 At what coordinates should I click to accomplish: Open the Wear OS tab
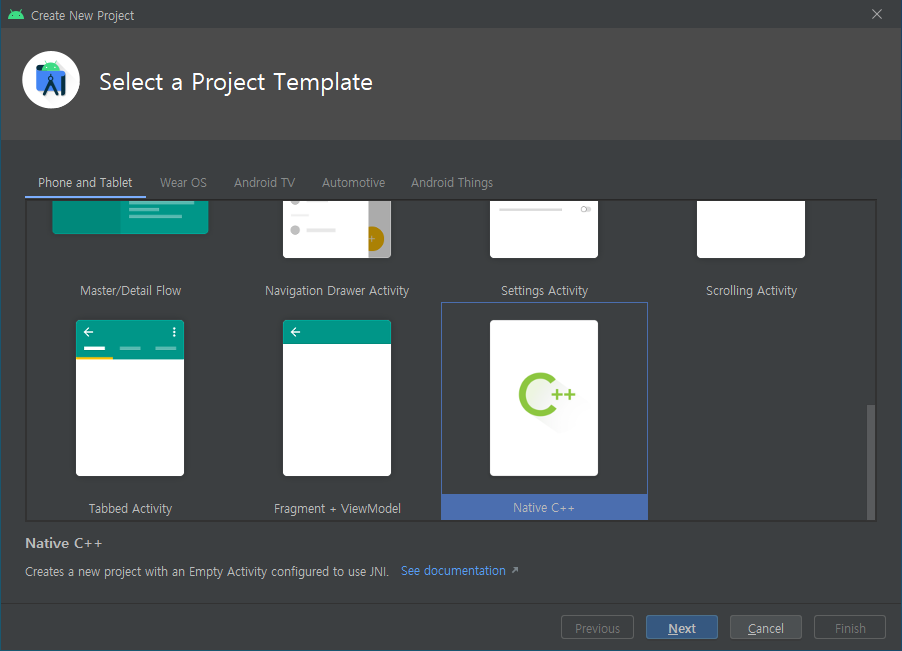coord(183,182)
